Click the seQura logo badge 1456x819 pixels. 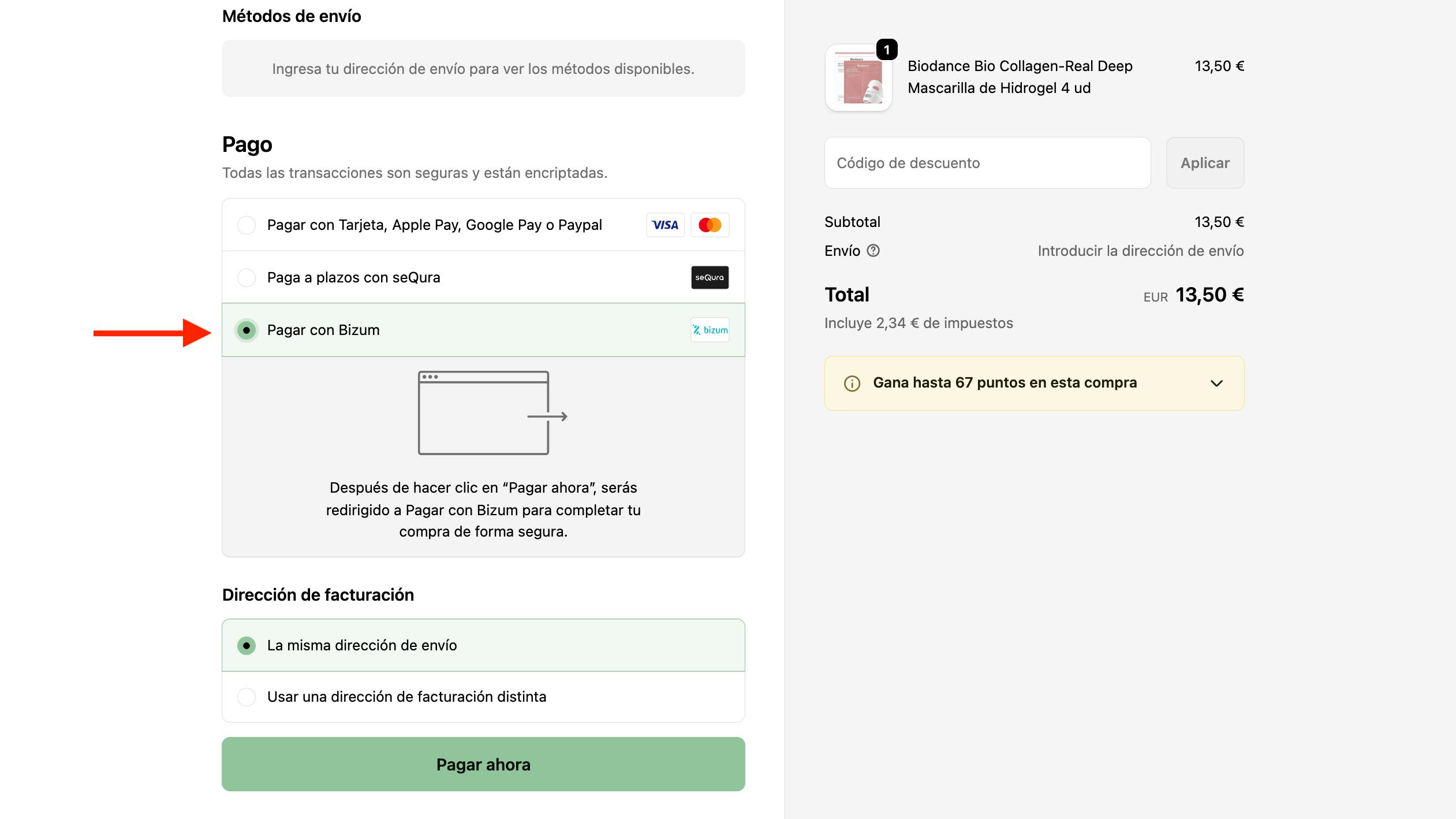(x=710, y=278)
